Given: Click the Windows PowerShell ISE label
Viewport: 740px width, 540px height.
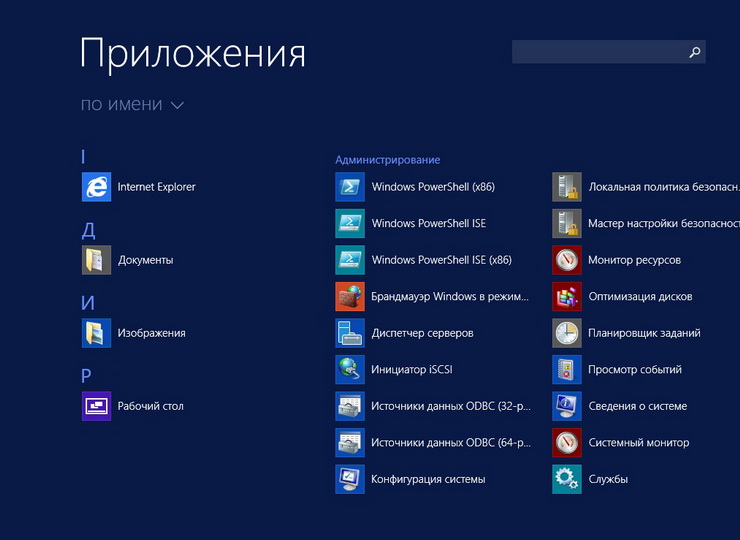Looking at the screenshot, I should point(429,223).
